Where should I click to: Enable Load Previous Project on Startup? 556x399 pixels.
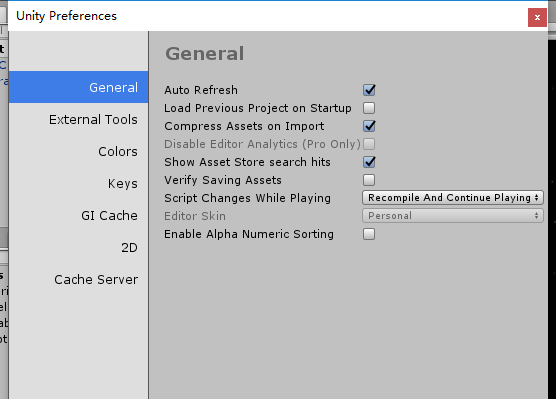coord(369,108)
